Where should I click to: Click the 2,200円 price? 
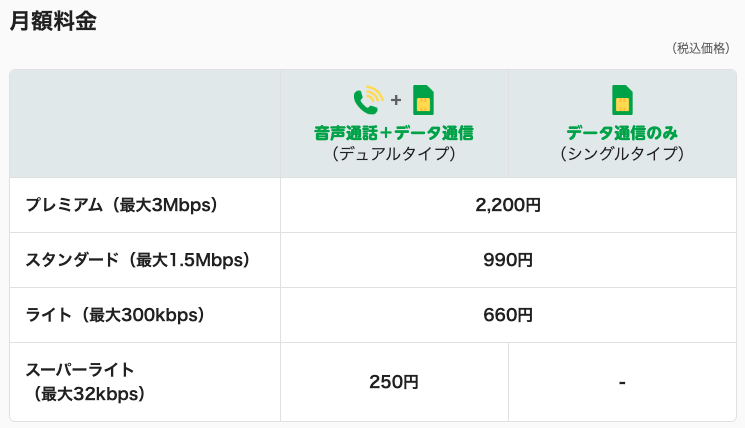pyautogui.click(x=508, y=205)
